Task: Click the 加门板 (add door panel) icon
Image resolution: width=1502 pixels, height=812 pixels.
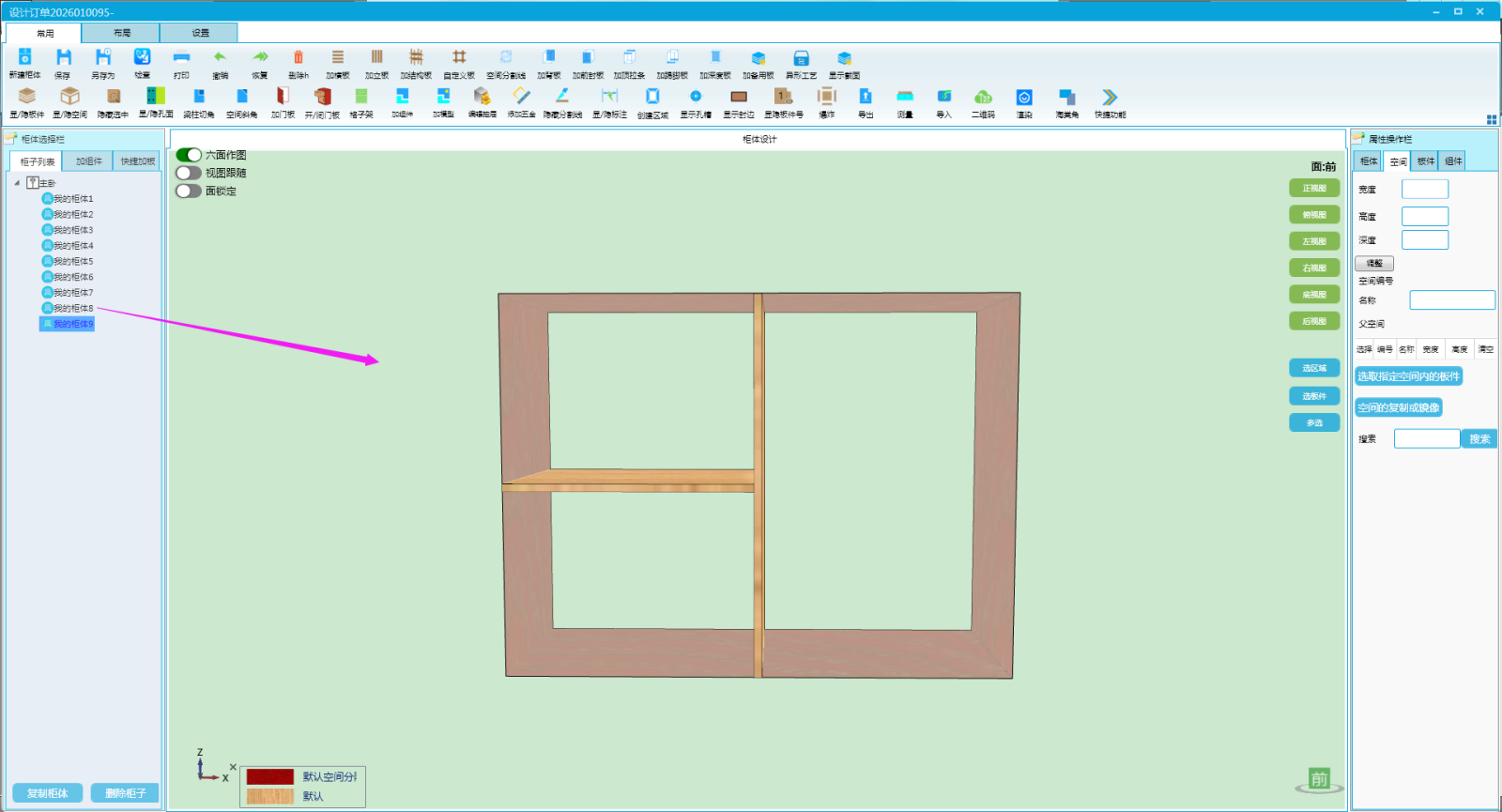Action: [283, 97]
